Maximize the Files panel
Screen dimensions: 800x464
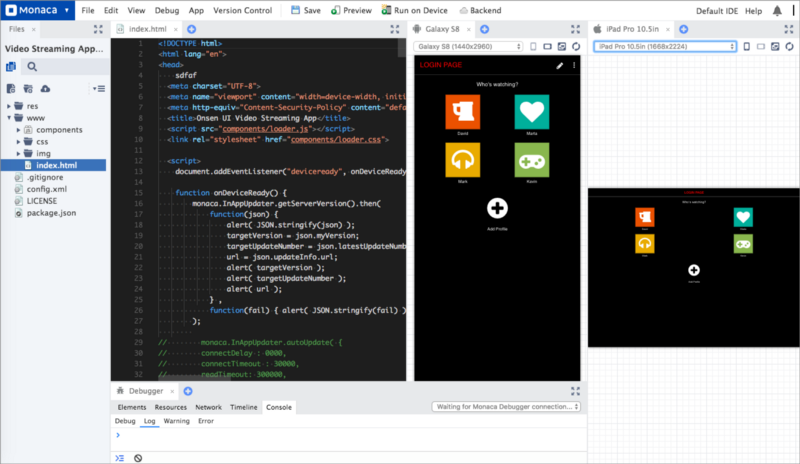pyautogui.click(x=98, y=30)
